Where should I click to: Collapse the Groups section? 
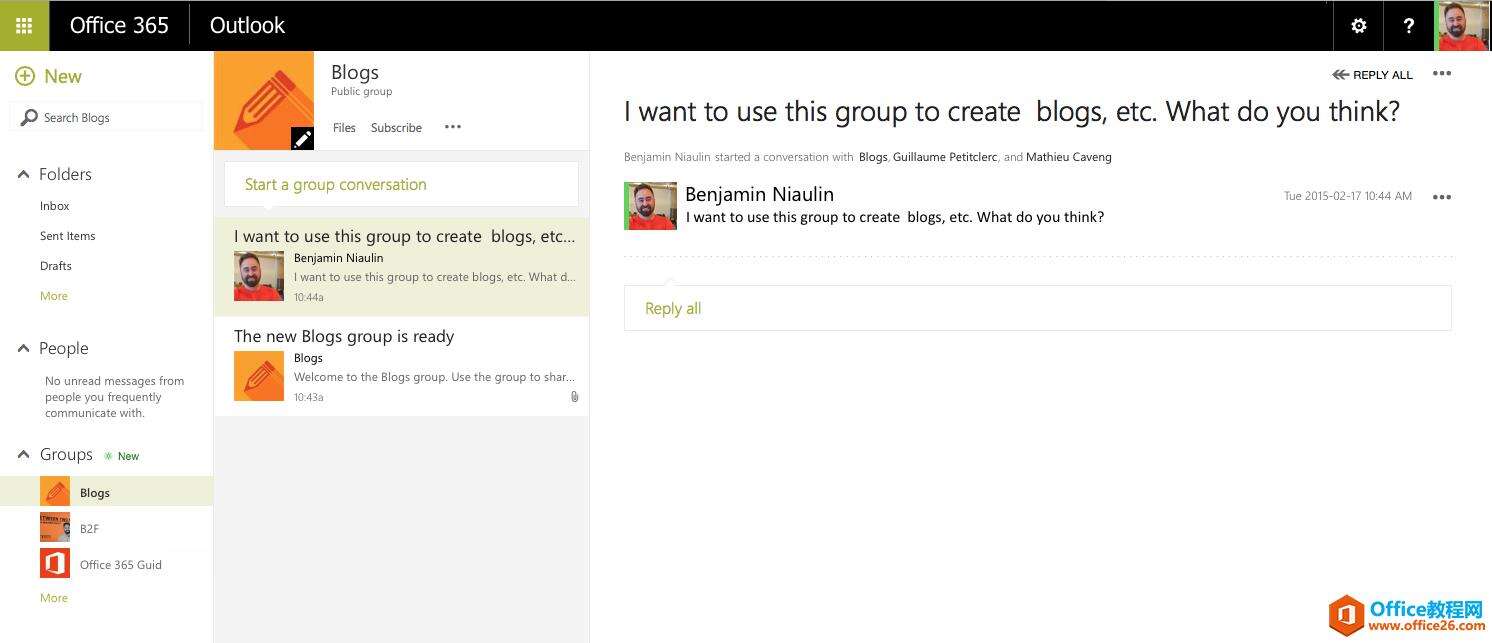[23, 454]
